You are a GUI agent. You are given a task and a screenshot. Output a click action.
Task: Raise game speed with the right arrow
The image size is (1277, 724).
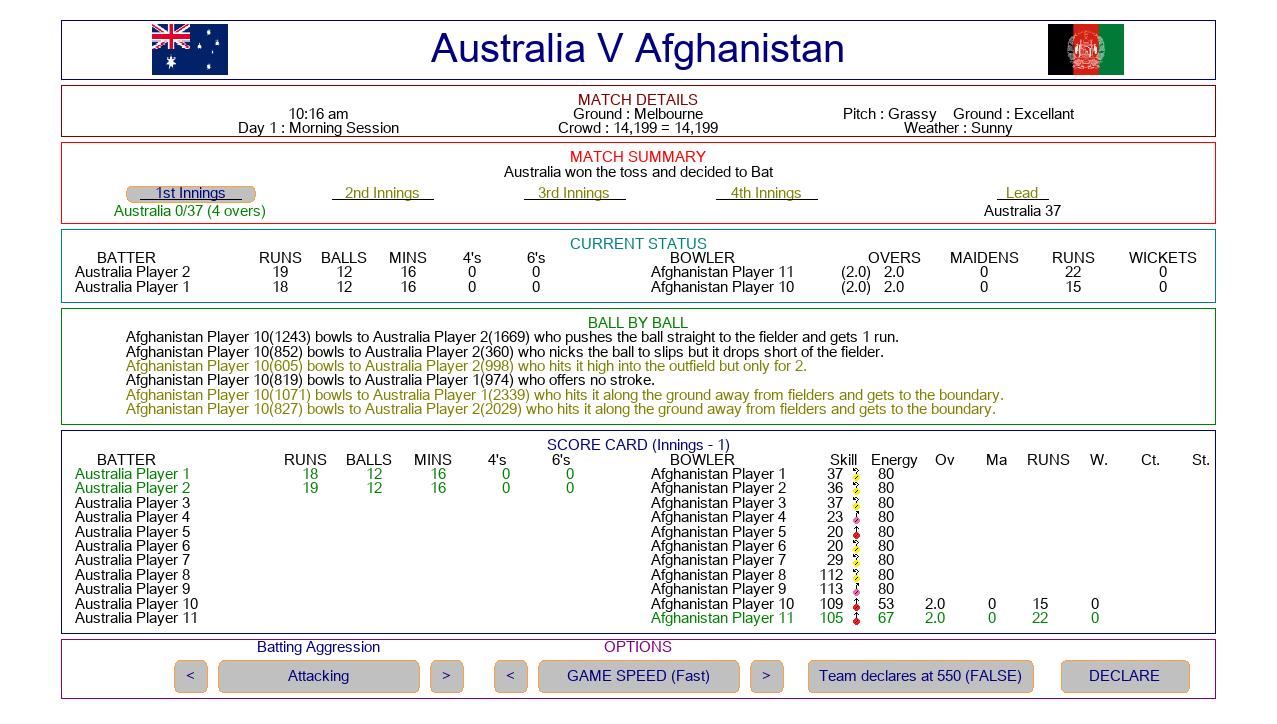click(766, 677)
